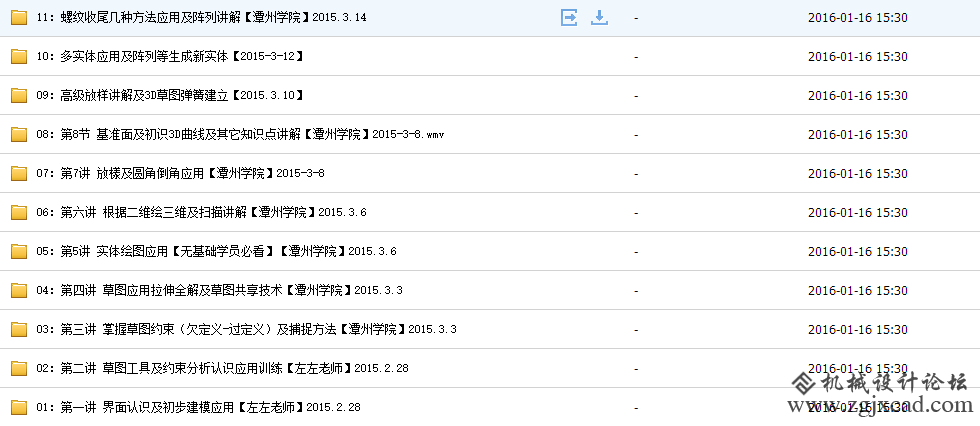Click folder icon for 01: 第一讲 界面认识

pos(19,407)
